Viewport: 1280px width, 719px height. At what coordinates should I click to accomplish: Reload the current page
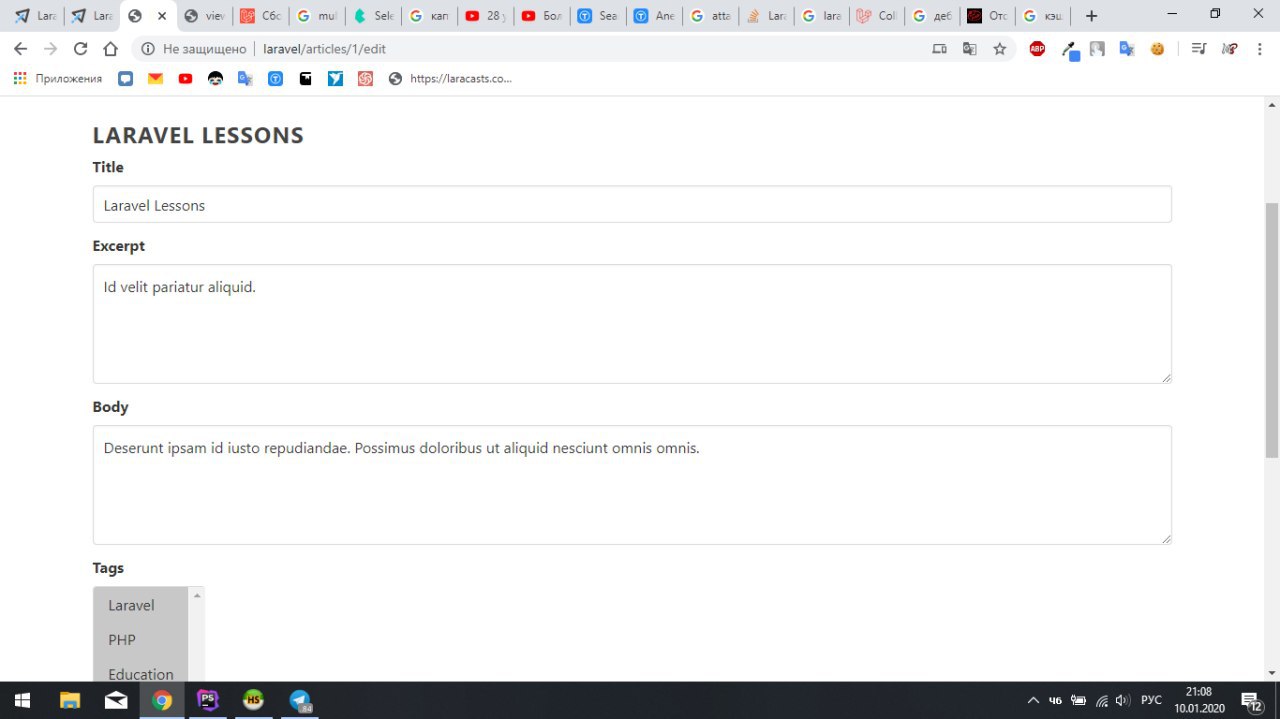(81, 49)
